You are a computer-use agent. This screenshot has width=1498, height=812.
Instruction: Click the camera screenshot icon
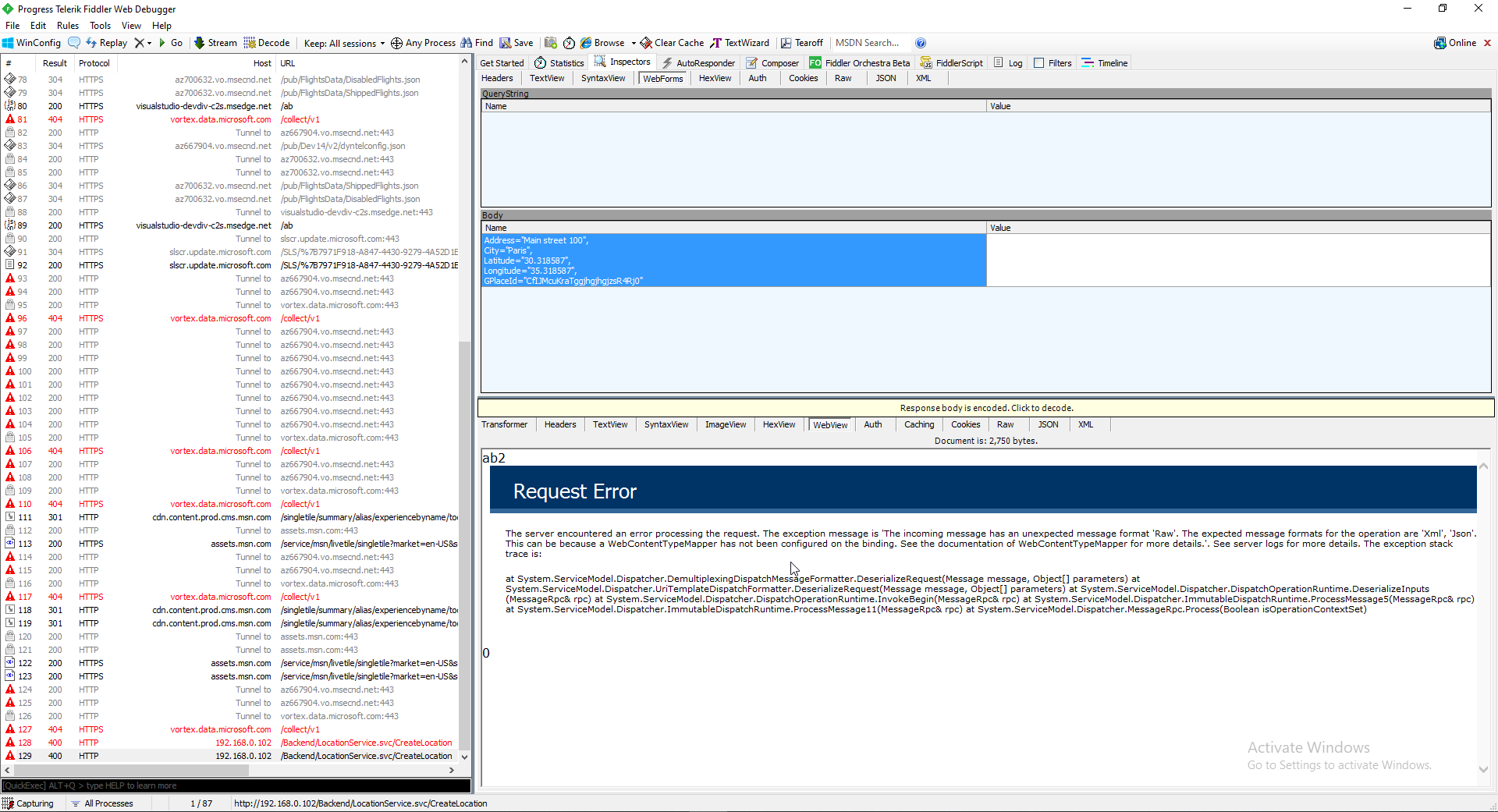[551, 43]
